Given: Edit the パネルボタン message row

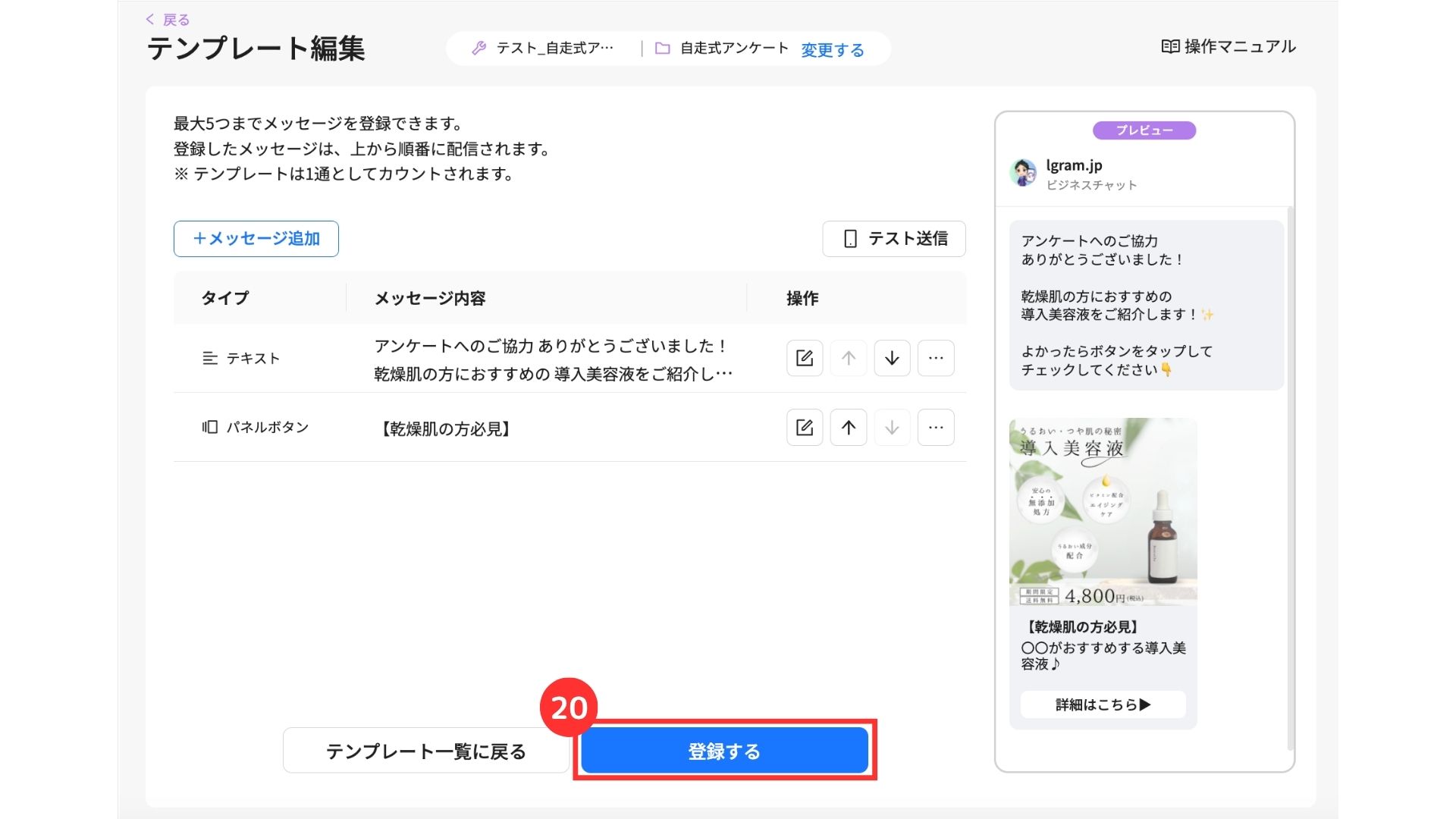Looking at the screenshot, I should [x=805, y=428].
